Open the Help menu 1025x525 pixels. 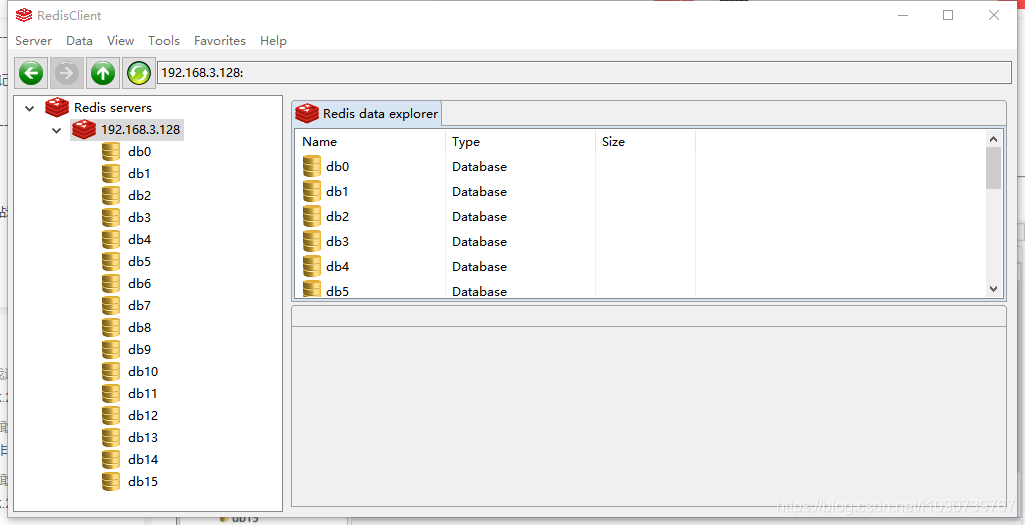(273, 41)
